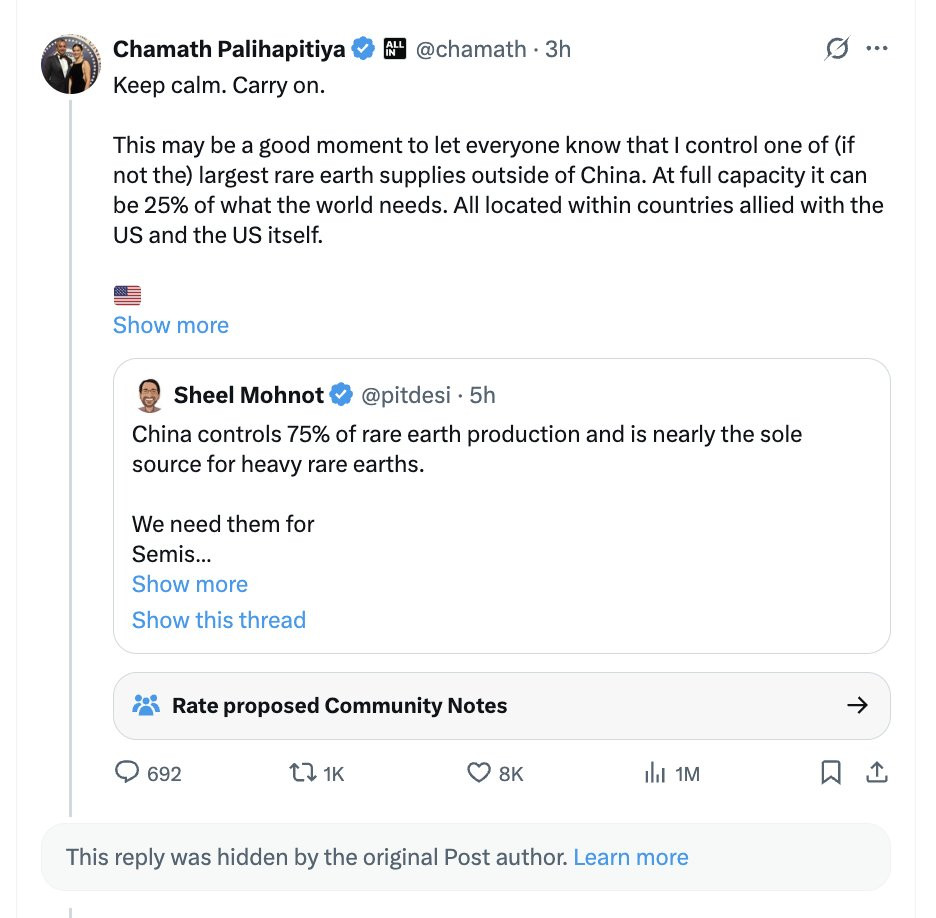
Task: Expand quoted Sheel Mohnot post text
Action: pyautogui.click(x=190, y=584)
